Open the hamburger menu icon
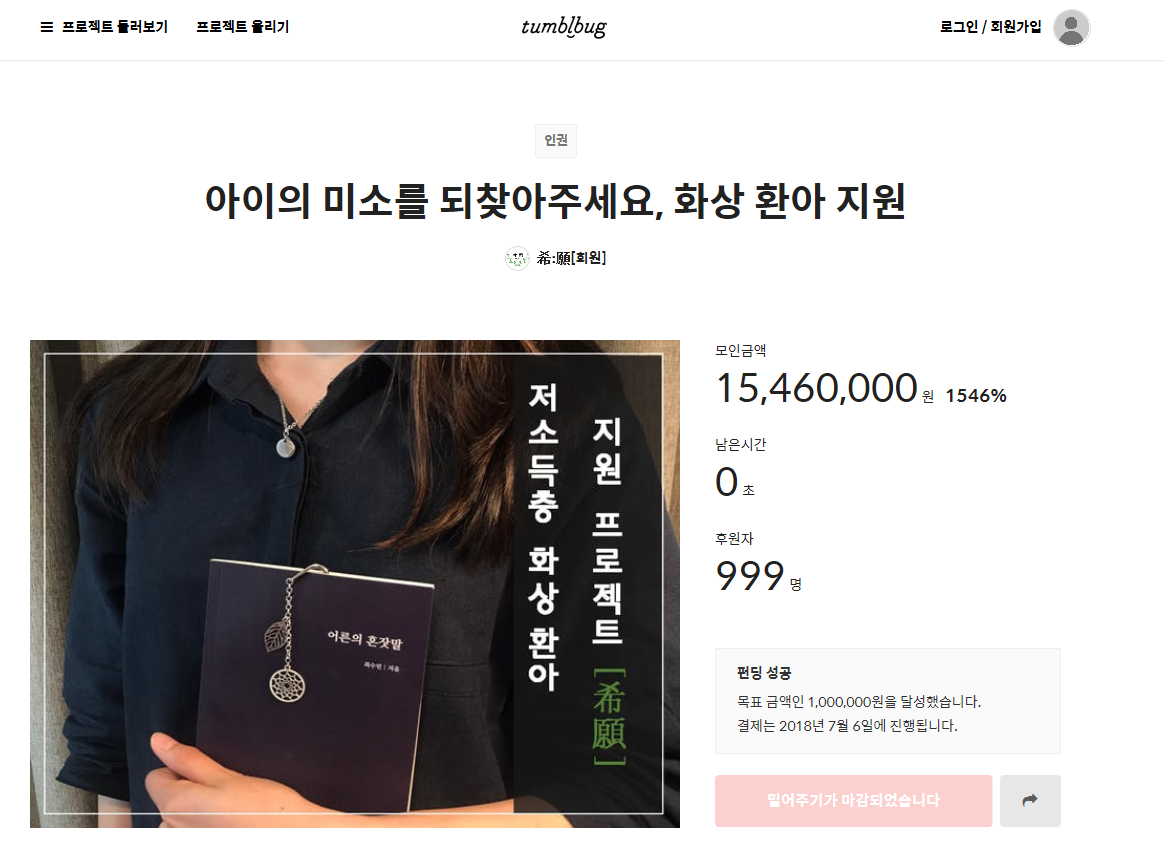 (x=46, y=27)
